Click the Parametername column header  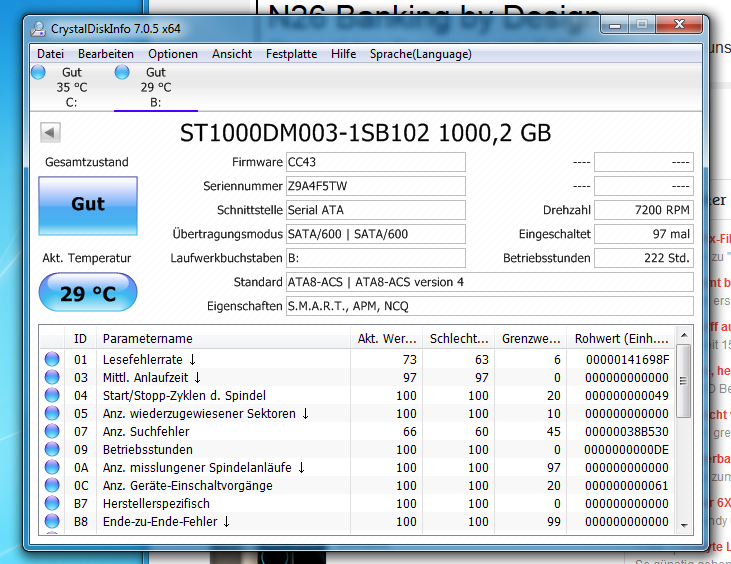(223, 338)
